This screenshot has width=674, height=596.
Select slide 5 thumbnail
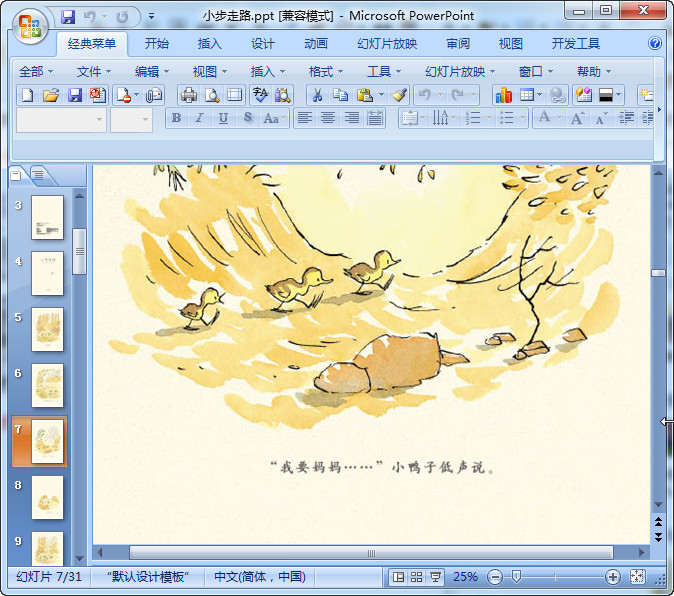47,329
